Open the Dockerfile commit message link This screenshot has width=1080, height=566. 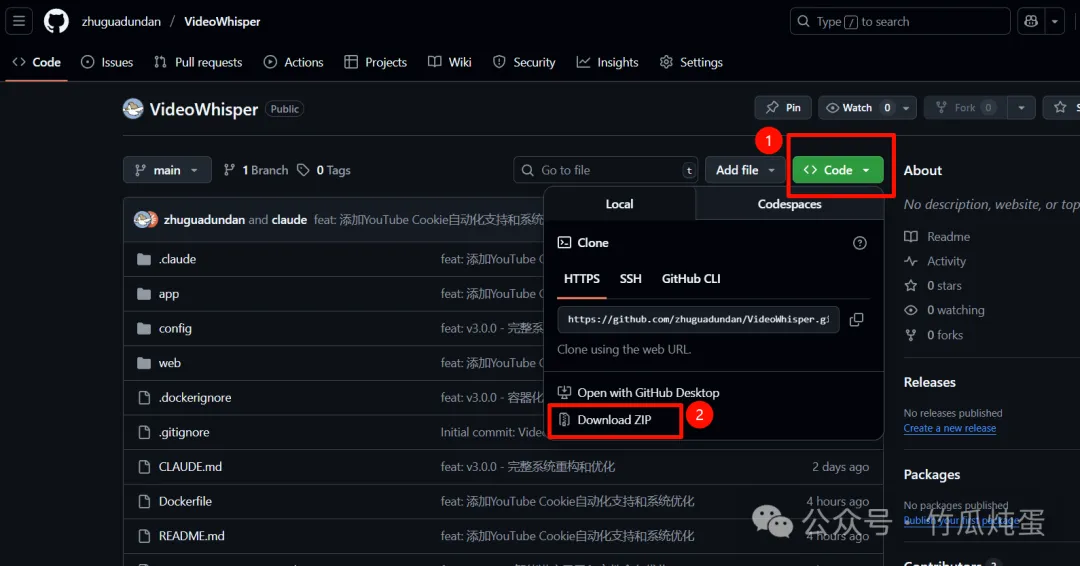[568, 501]
